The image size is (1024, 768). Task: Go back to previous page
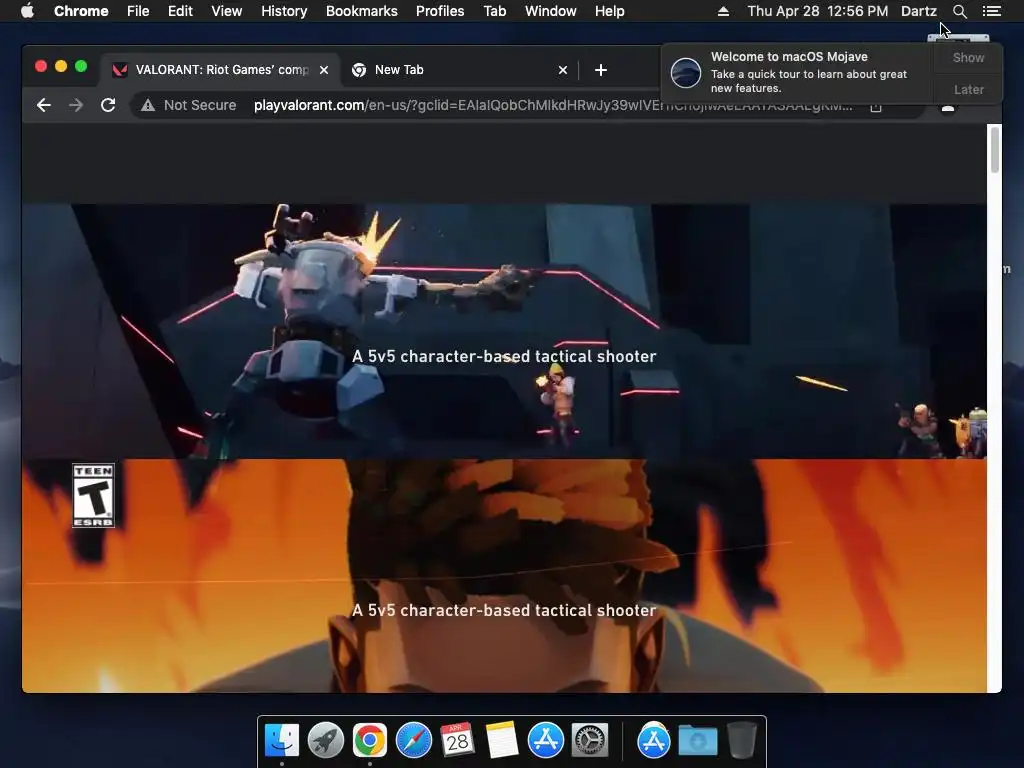pyautogui.click(x=44, y=105)
